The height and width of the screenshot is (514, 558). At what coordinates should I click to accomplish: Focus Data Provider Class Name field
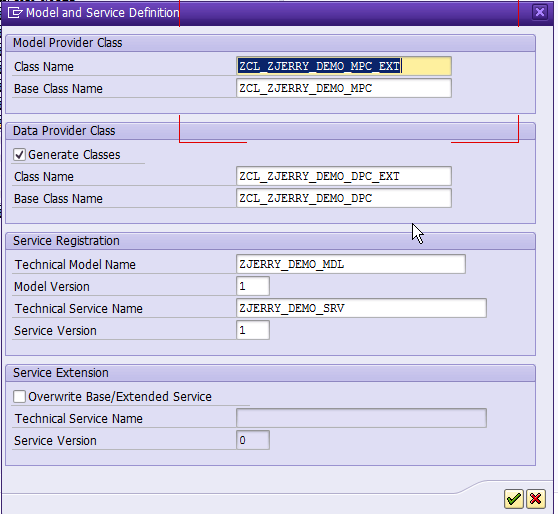[x=344, y=176]
